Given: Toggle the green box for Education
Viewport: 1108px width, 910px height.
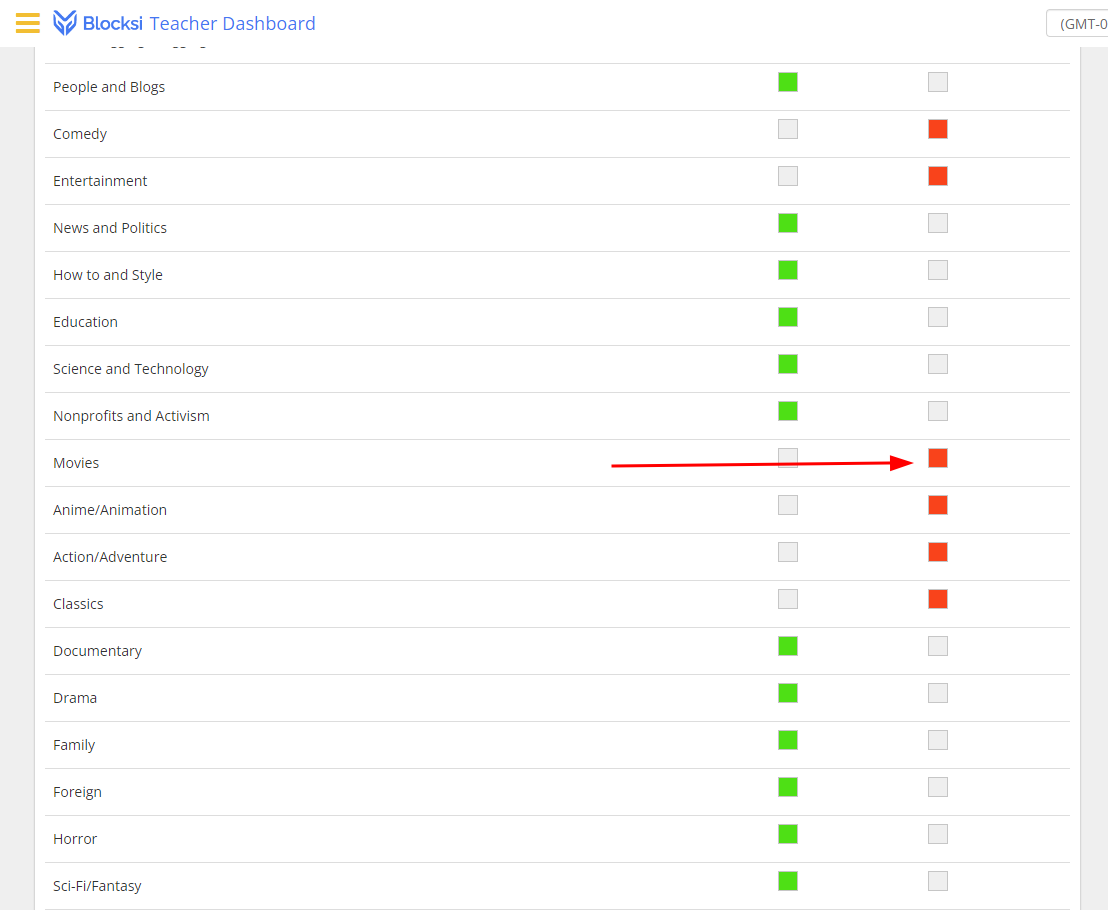Looking at the screenshot, I should 788,317.
